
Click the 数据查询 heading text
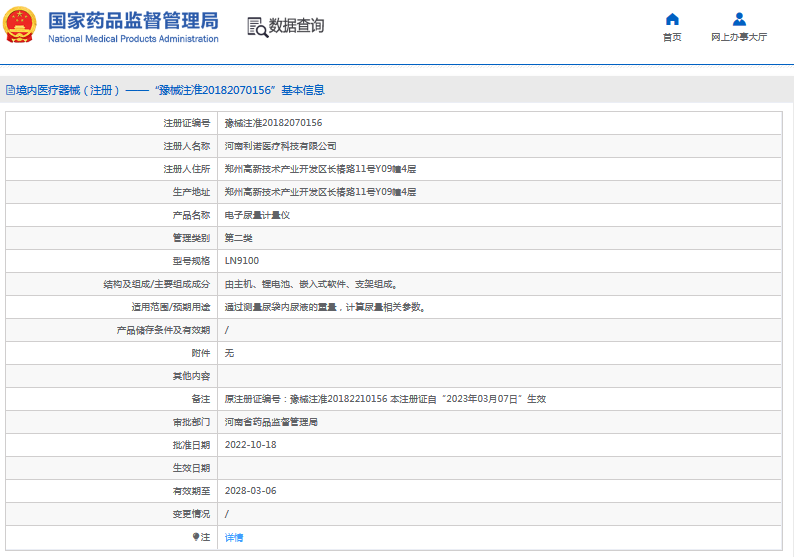pyautogui.click(x=296, y=26)
